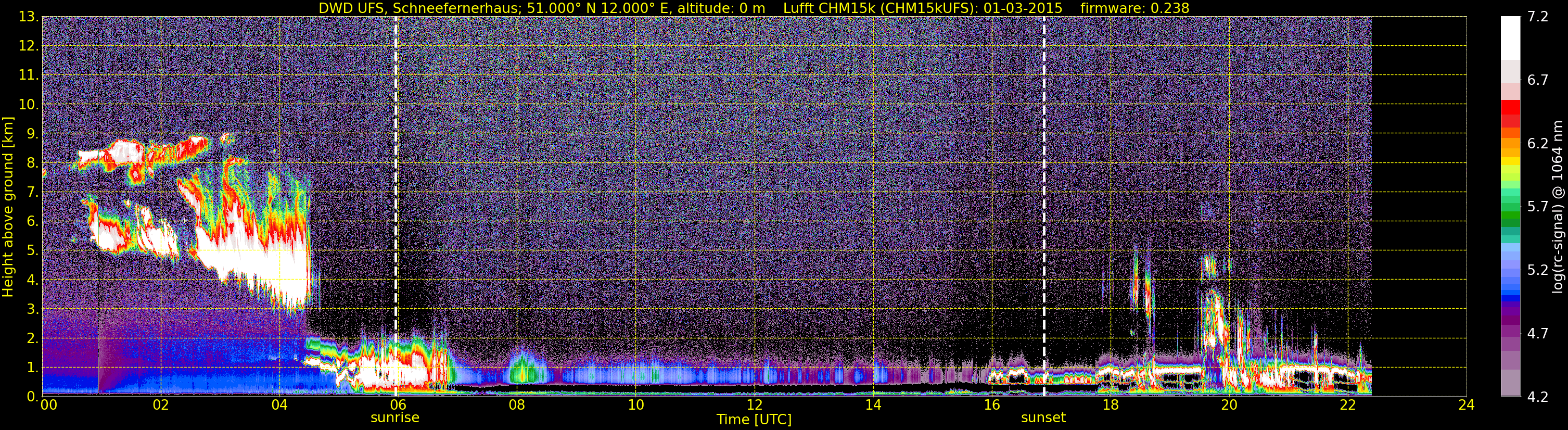Click the "14" time axis tick label
Screen dimensions: 1568x430
click(x=873, y=406)
